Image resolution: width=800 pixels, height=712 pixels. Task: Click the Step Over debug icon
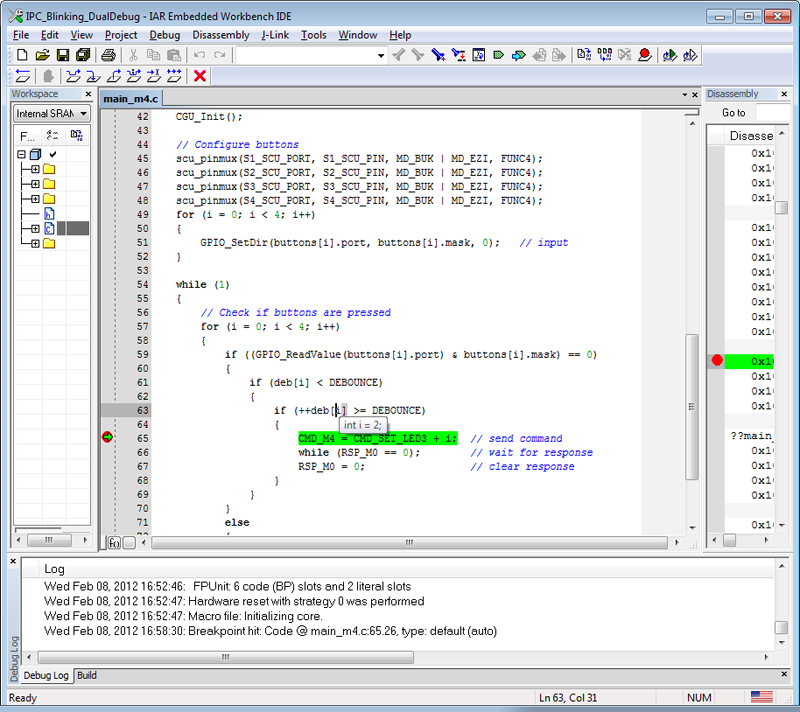pyautogui.click(x=73, y=76)
